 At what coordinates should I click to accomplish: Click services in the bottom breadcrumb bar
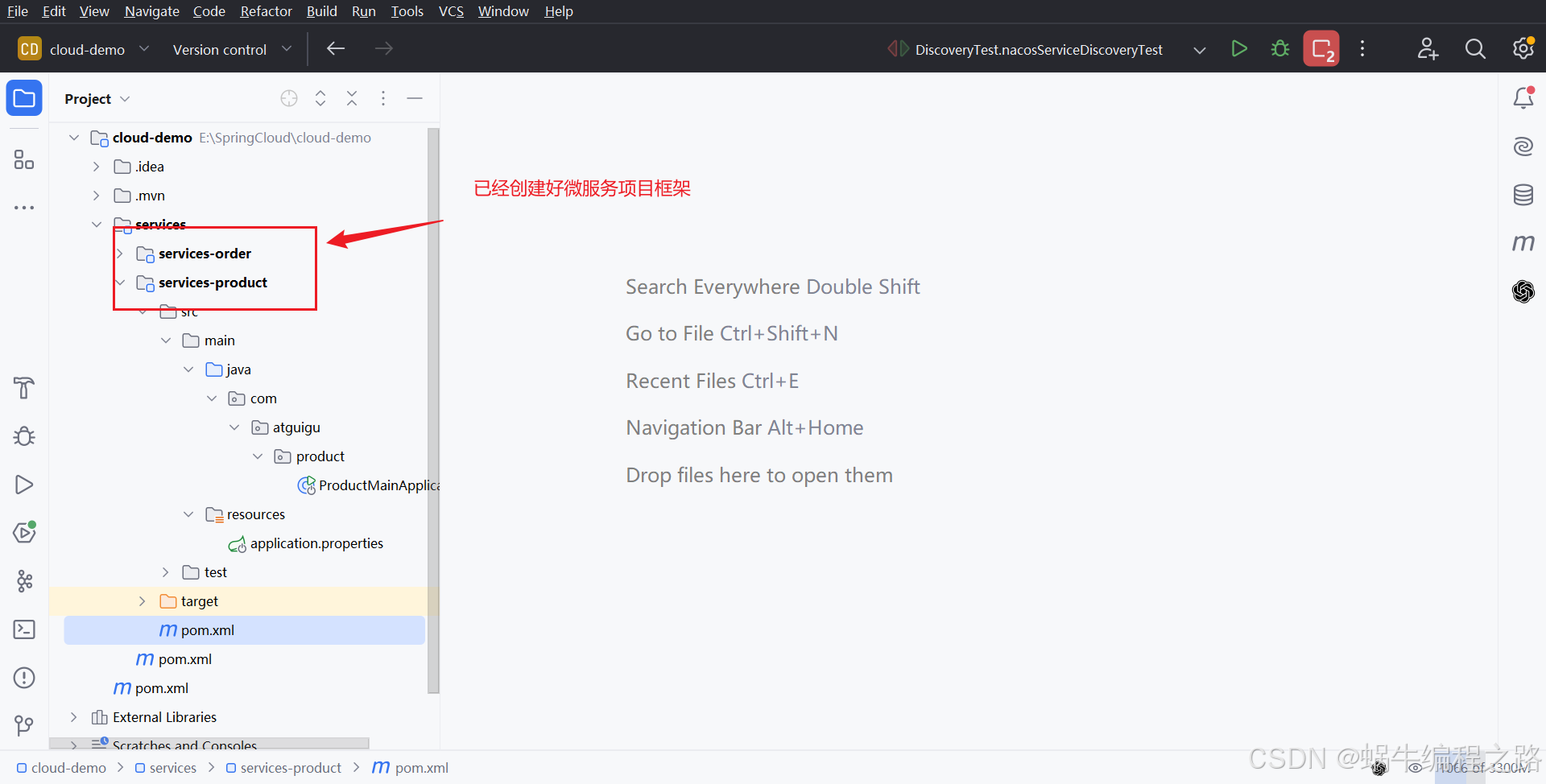point(166,768)
